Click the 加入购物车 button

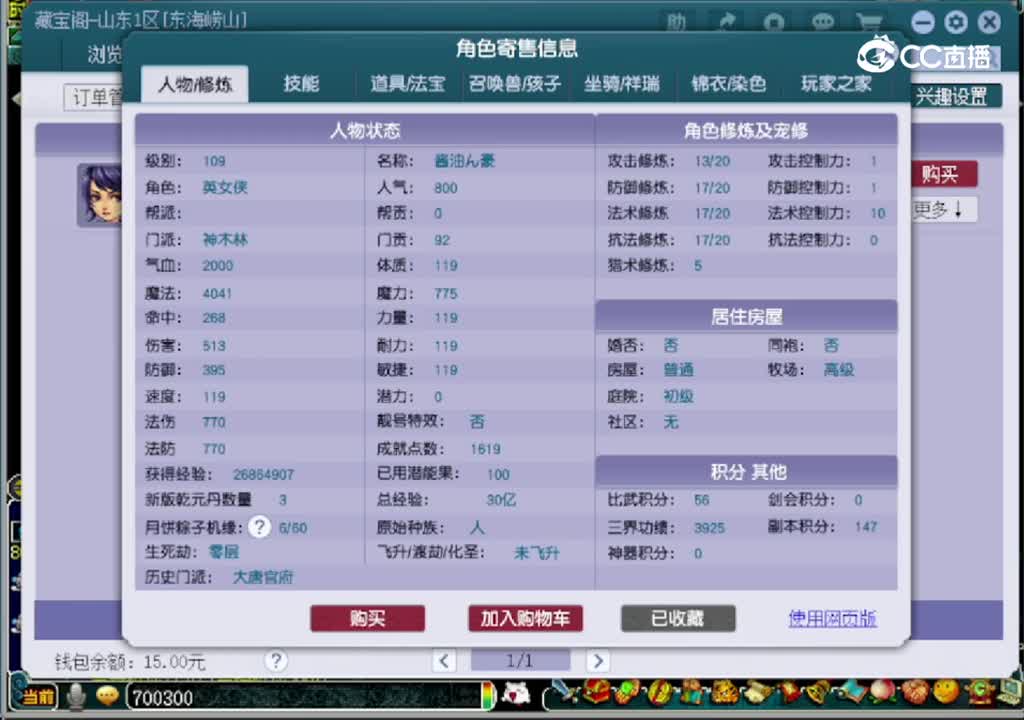tap(523, 618)
